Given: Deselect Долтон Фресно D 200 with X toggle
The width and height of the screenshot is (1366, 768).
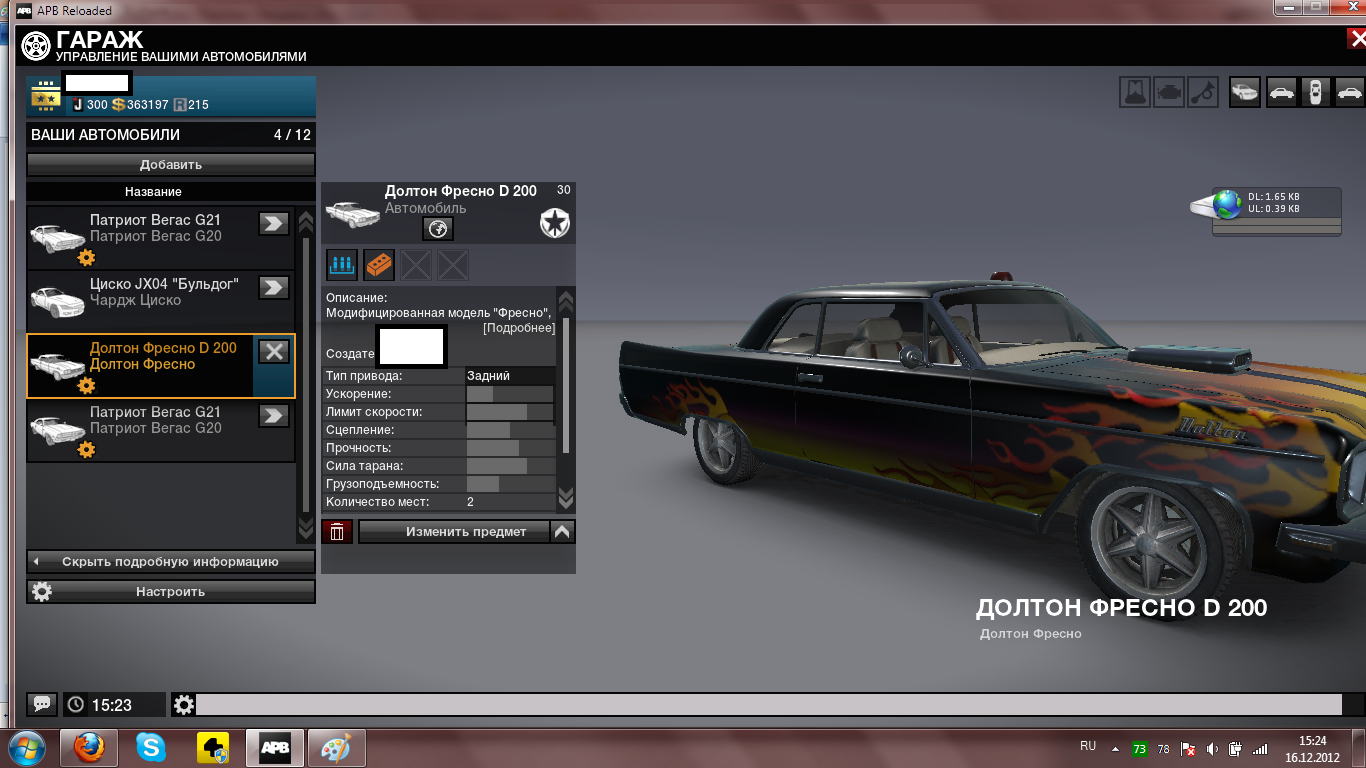Looking at the screenshot, I should [274, 351].
